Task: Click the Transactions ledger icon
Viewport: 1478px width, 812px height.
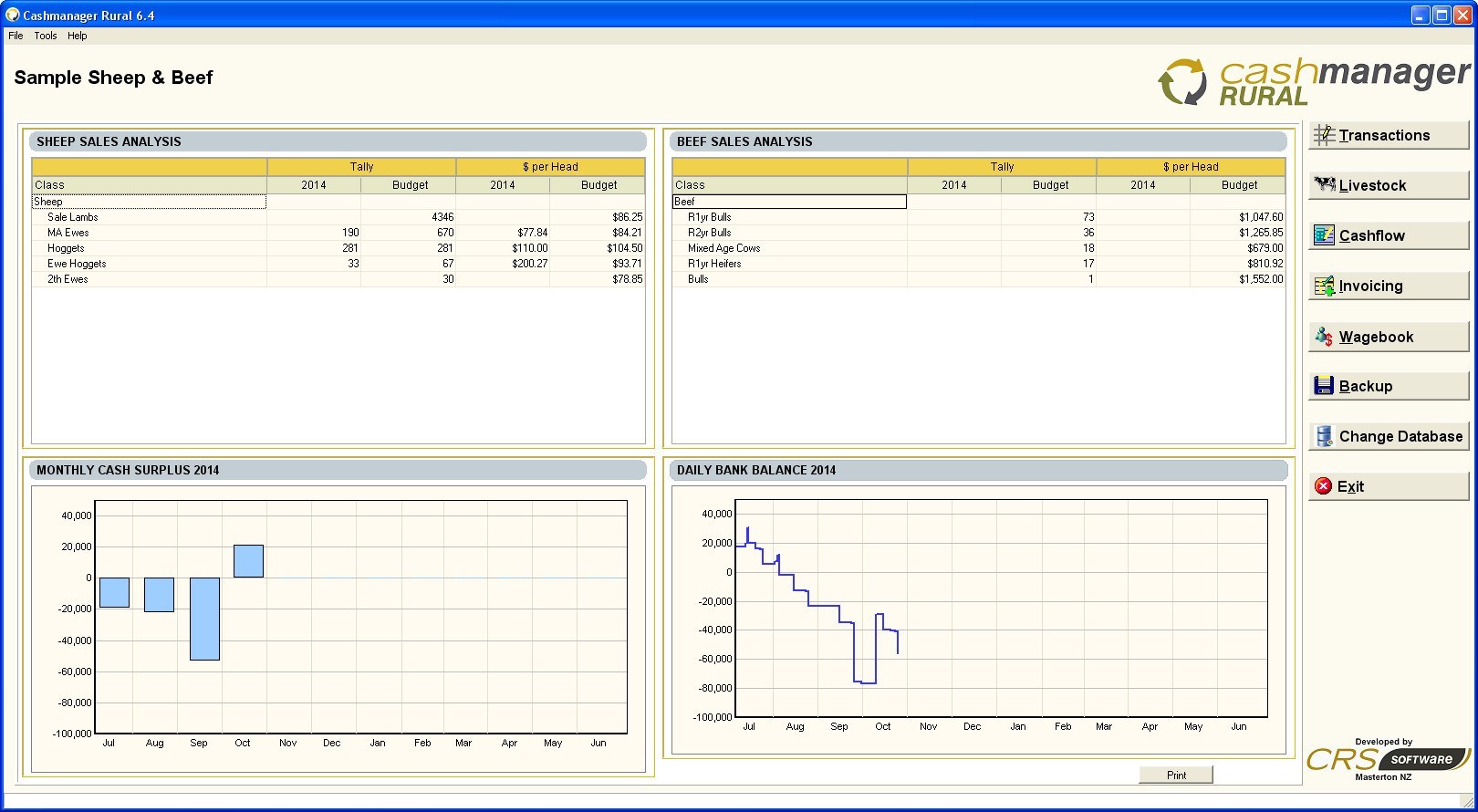Action: pos(1324,135)
